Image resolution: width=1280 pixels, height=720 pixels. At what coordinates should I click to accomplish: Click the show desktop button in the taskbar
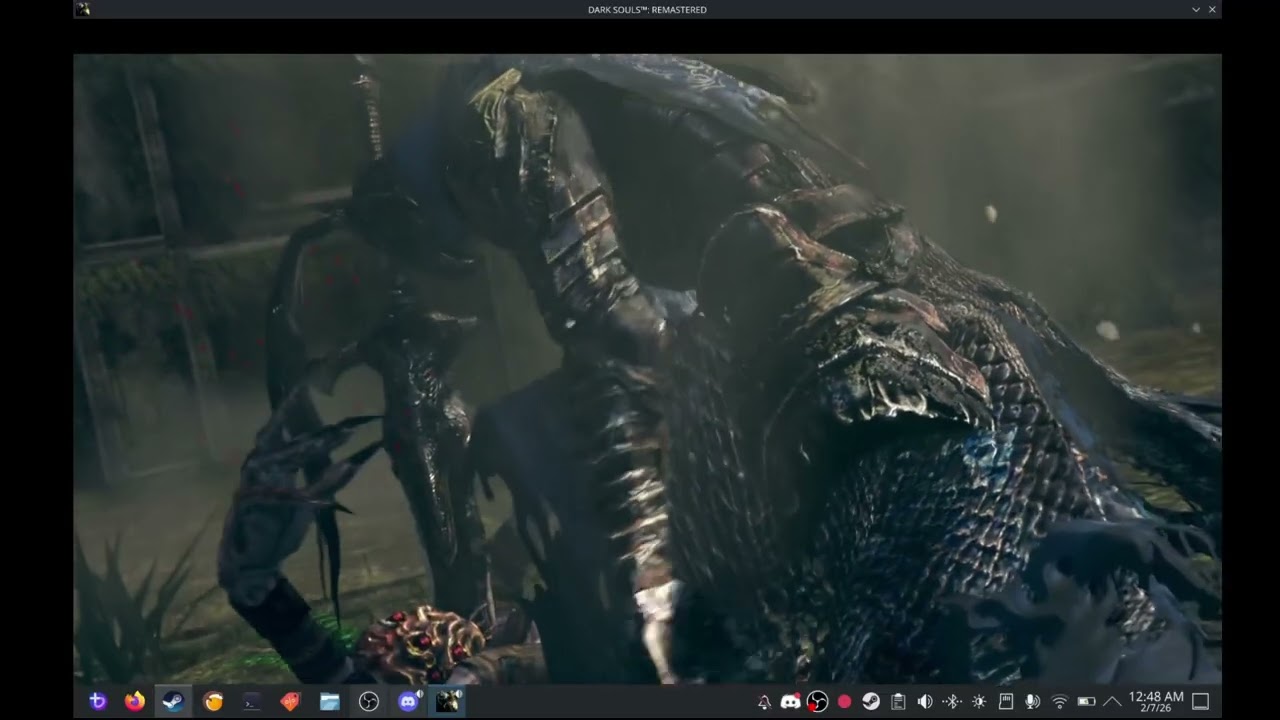[1201, 702]
